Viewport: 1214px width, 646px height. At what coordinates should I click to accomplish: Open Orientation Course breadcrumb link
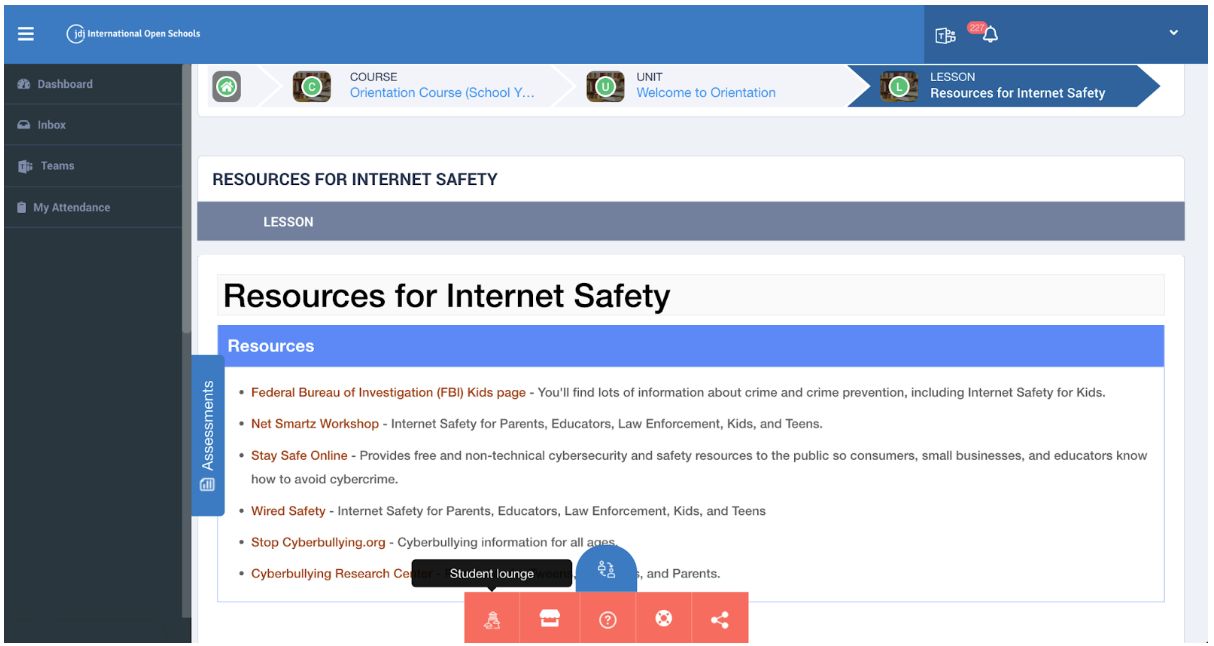click(x=442, y=92)
